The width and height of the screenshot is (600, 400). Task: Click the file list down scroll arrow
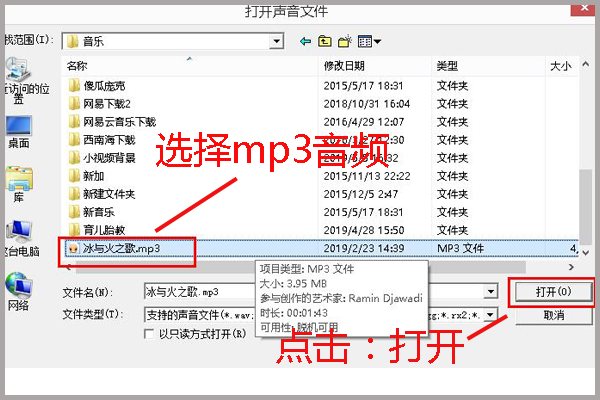585,253
